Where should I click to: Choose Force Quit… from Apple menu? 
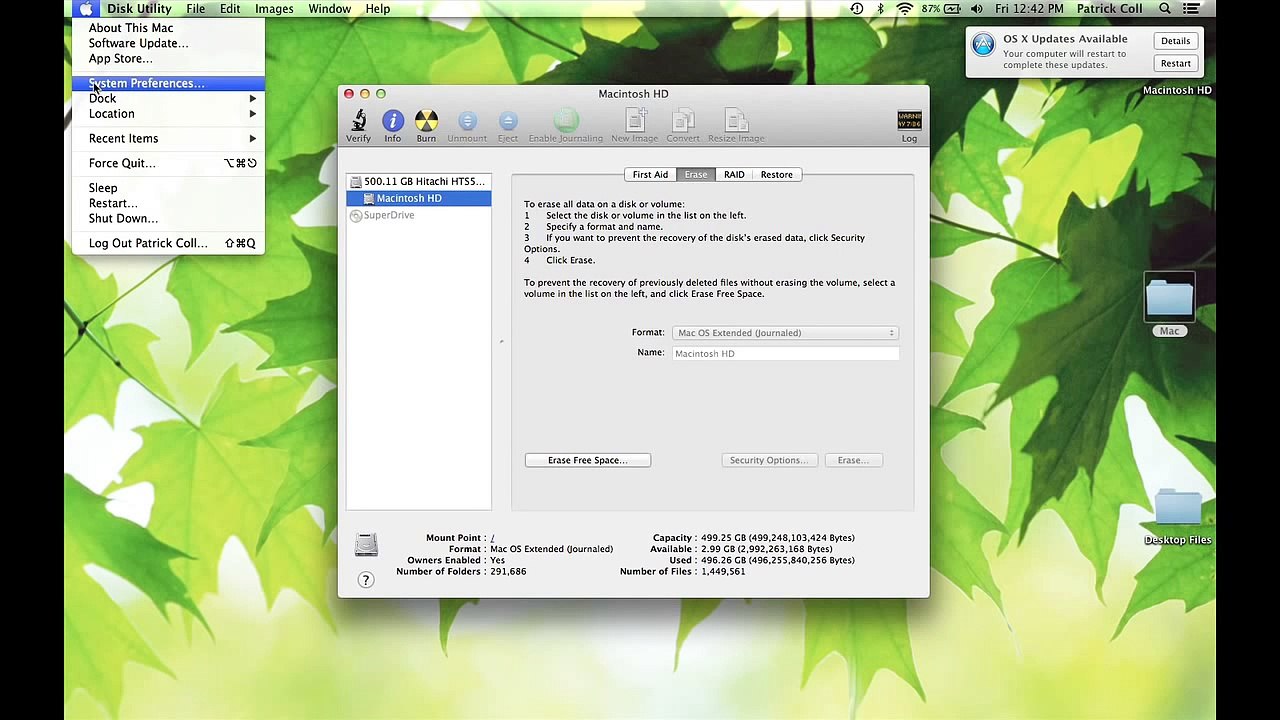[x=168, y=163]
